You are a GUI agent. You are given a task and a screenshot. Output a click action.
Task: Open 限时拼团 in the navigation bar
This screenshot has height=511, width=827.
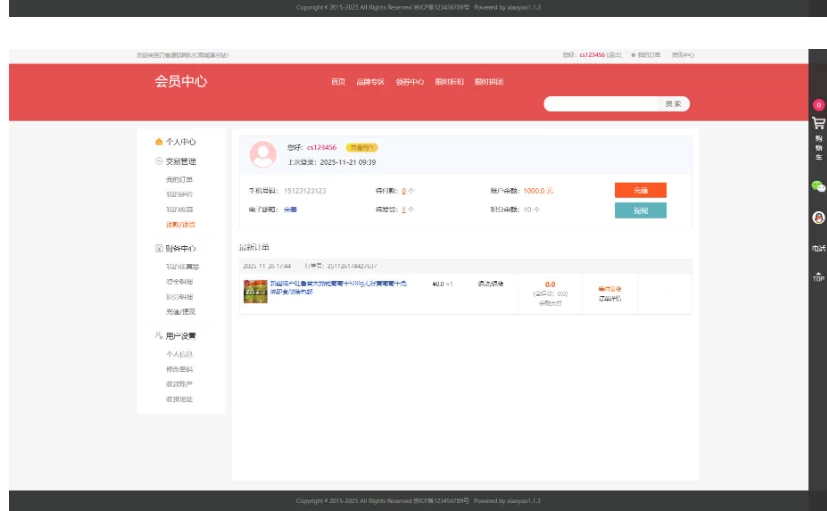(489, 82)
